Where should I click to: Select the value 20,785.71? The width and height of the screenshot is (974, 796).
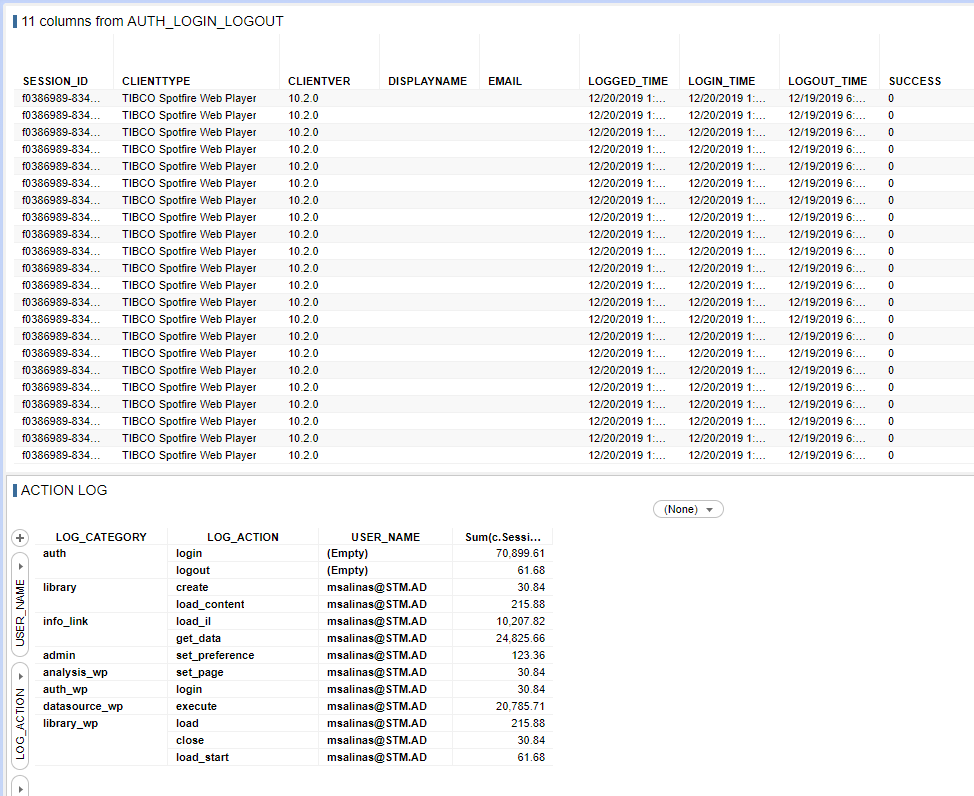(520, 707)
